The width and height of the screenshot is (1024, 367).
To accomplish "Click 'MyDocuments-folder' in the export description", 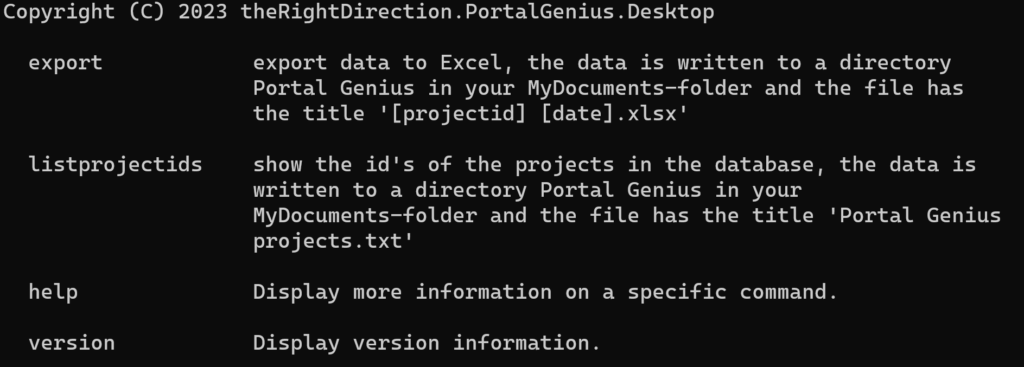I will click(x=640, y=88).
